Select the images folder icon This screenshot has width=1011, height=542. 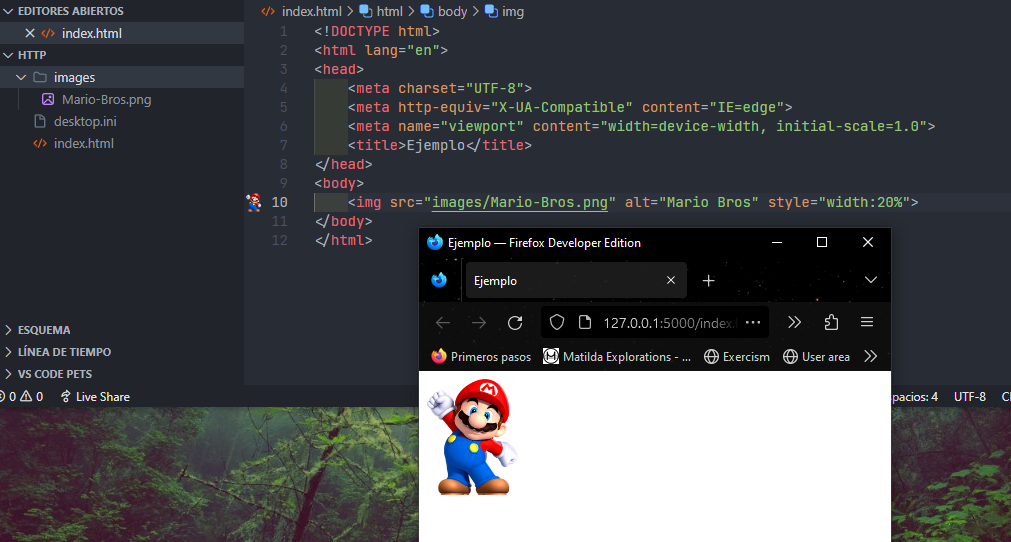point(40,77)
